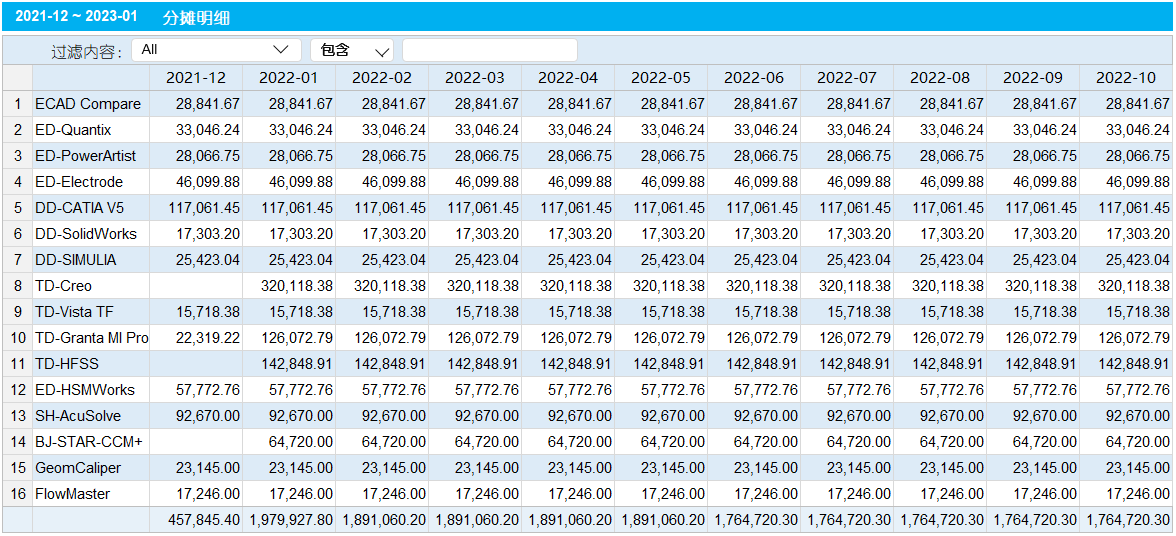
Task: Click the DD-SIMULIA row name
Action: (x=76, y=260)
